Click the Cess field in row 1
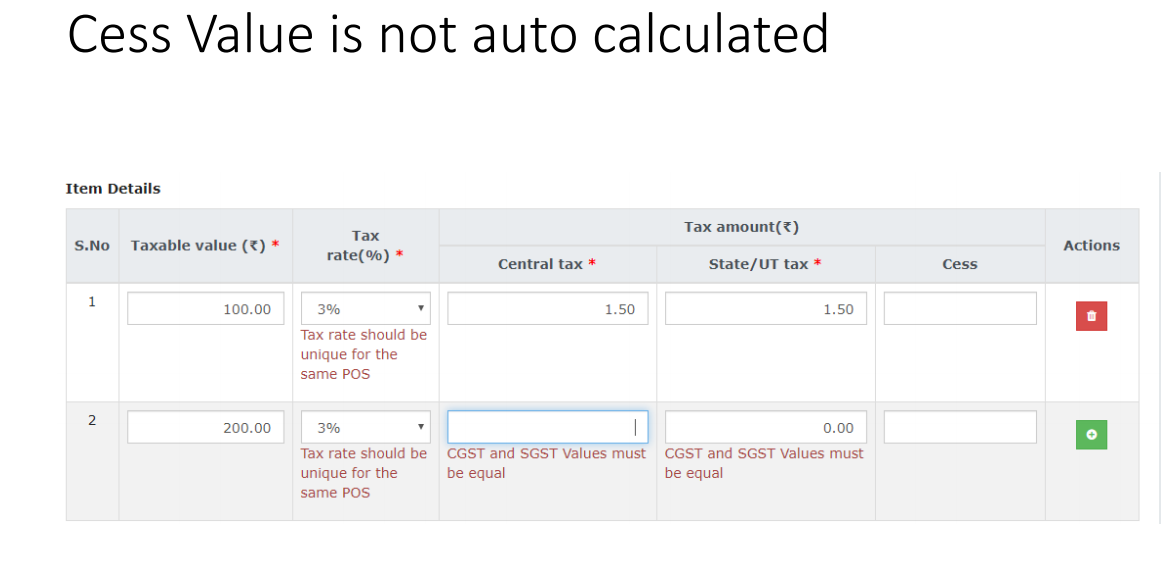 (960, 308)
